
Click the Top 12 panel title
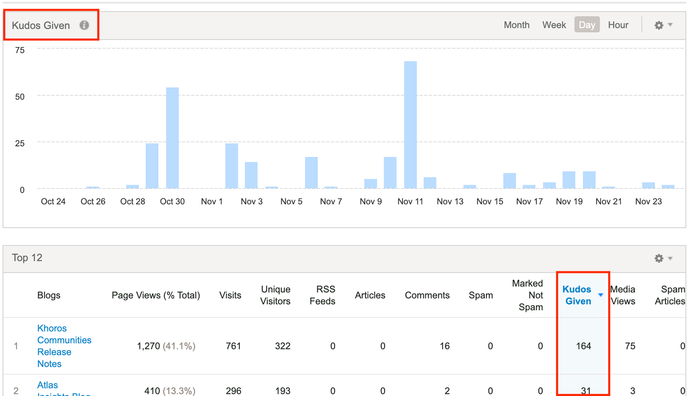[27, 258]
